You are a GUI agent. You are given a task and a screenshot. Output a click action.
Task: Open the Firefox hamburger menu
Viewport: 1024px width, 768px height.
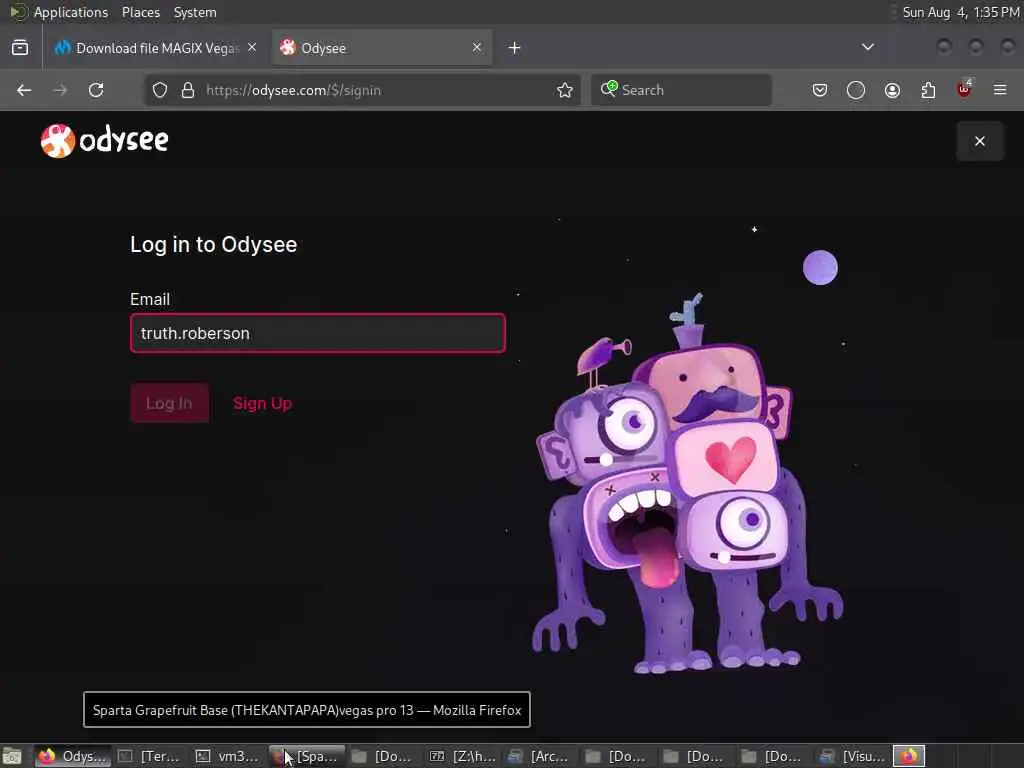1000,90
